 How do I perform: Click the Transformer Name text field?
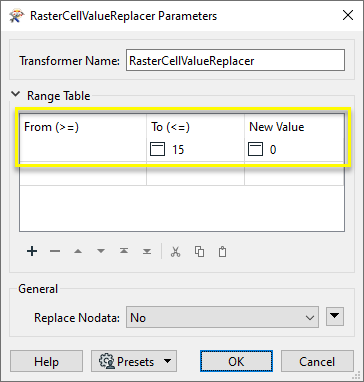pyautogui.click(x=235, y=60)
